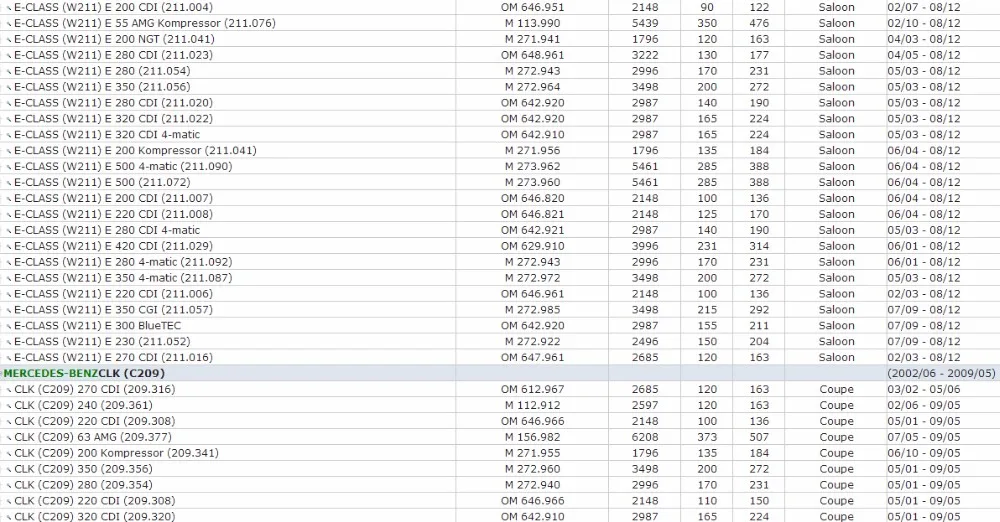Click arrow icon beside E 420 CDI row

[x=9, y=247]
